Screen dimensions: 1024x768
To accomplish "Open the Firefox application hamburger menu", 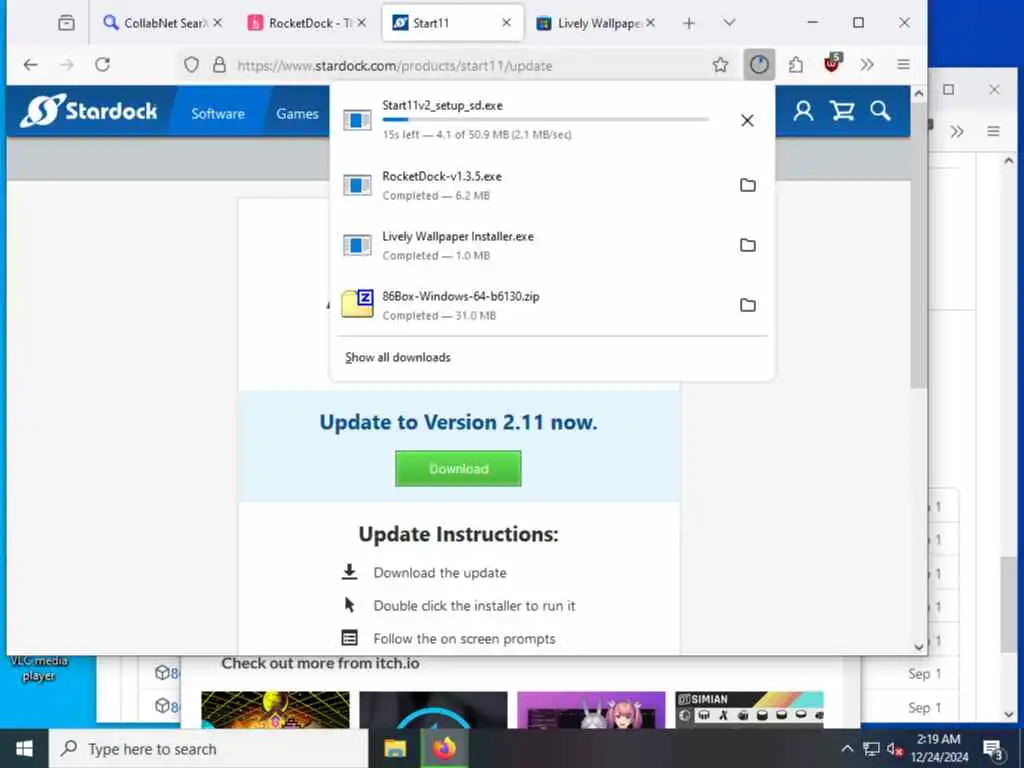I will coord(903,65).
